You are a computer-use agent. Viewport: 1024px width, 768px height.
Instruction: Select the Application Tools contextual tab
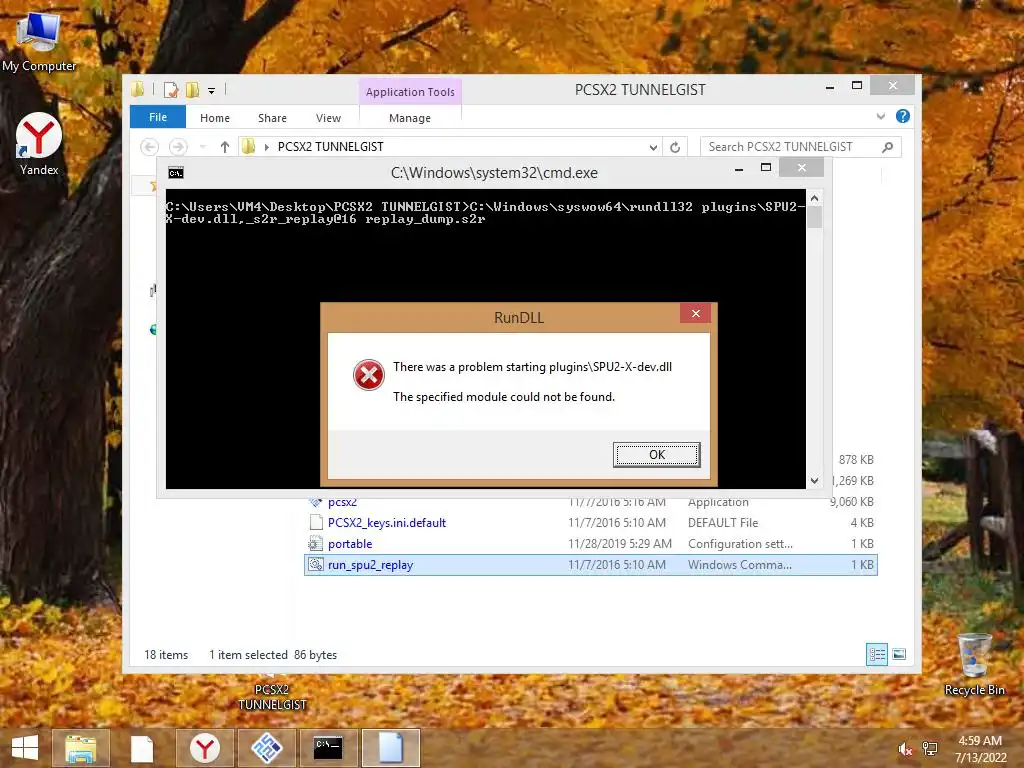(x=410, y=92)
